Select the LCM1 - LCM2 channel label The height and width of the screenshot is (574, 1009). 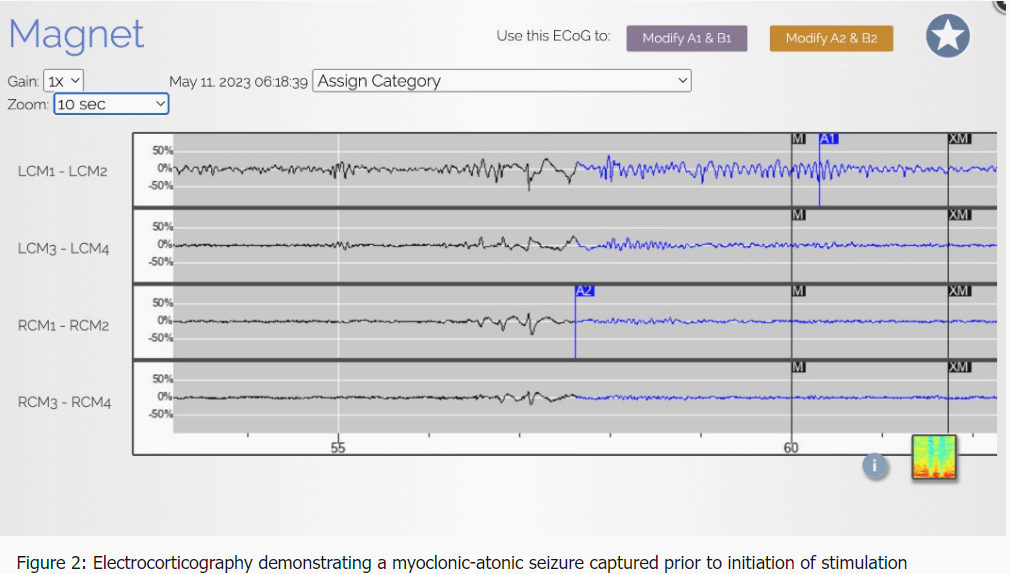pos(63,171)
